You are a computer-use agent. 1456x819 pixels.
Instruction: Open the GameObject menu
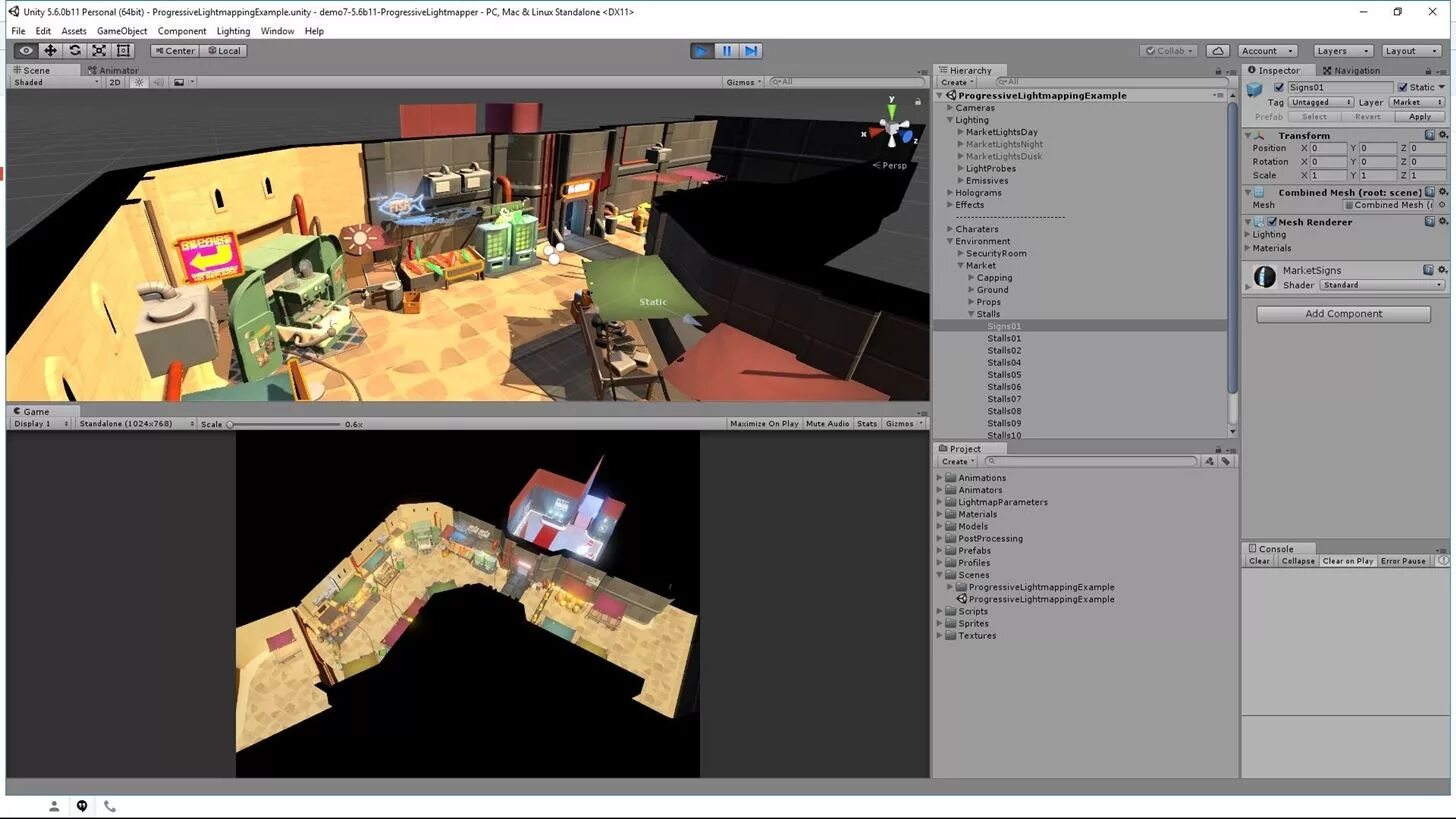point(122,31)
